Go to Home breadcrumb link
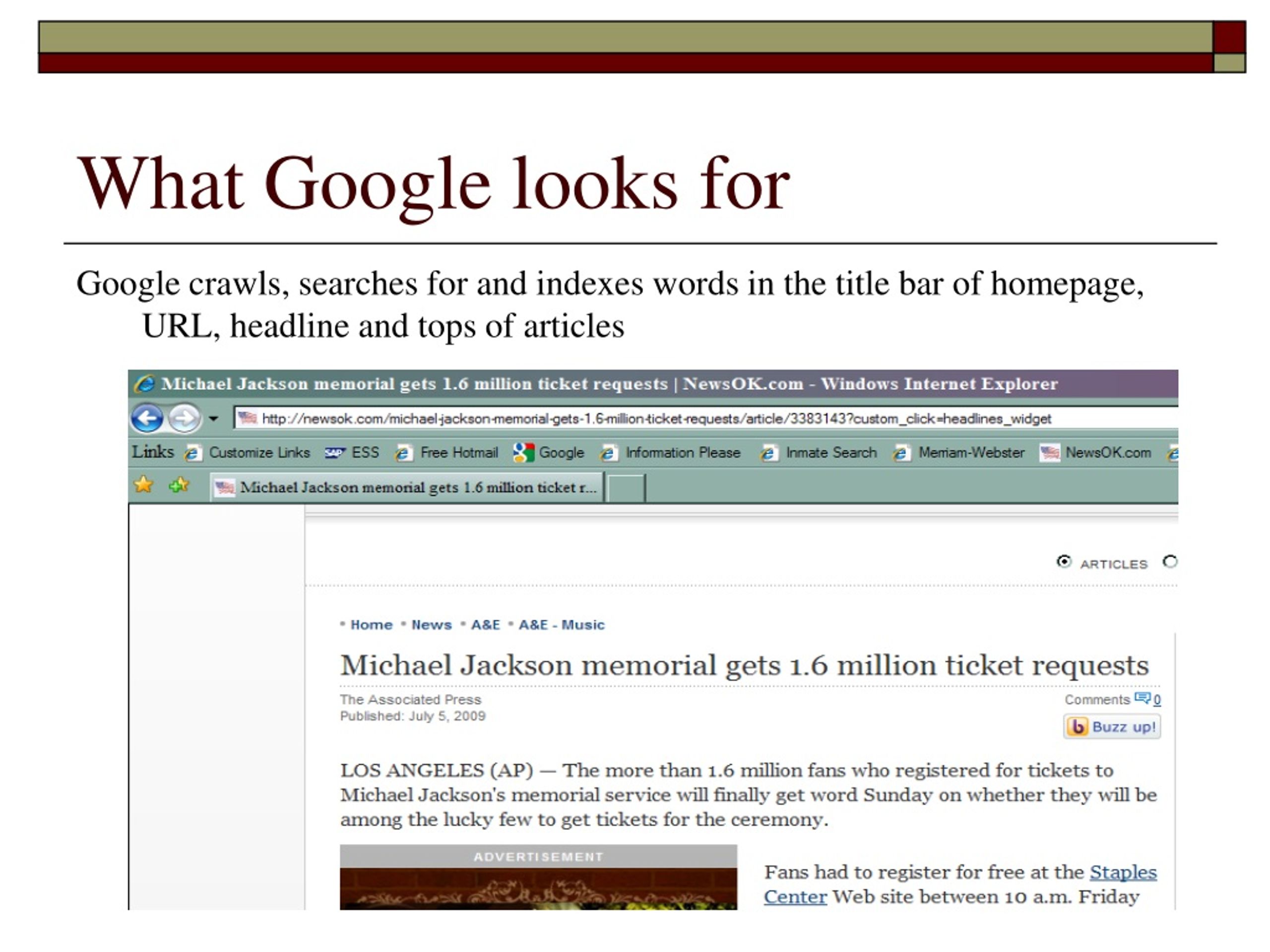1270x952 pixels. click(372, 624)
